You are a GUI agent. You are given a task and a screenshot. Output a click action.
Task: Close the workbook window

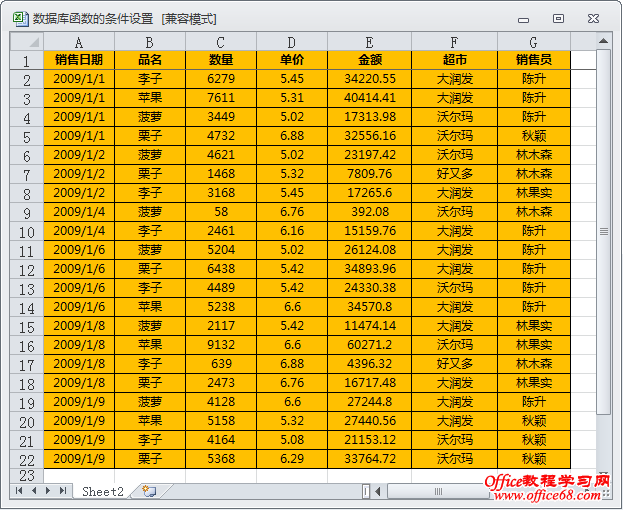[x=593, y=19]
